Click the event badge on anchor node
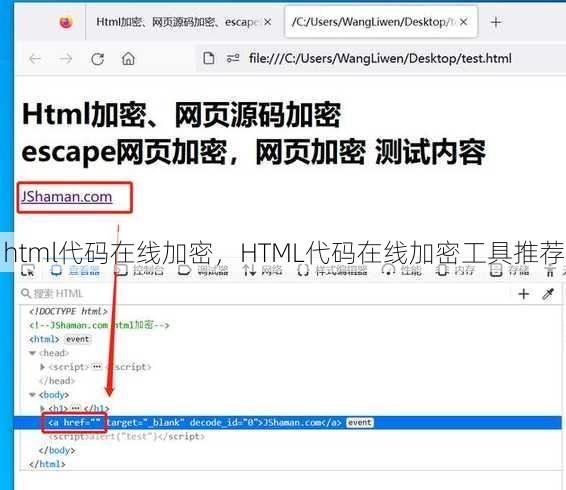The image size is (566, 490). click(x=360, y=422)
